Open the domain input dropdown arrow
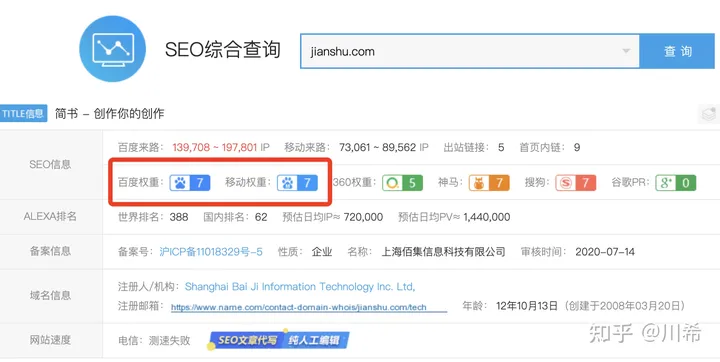The image size is (720, 362). click(x=626, y=51)
